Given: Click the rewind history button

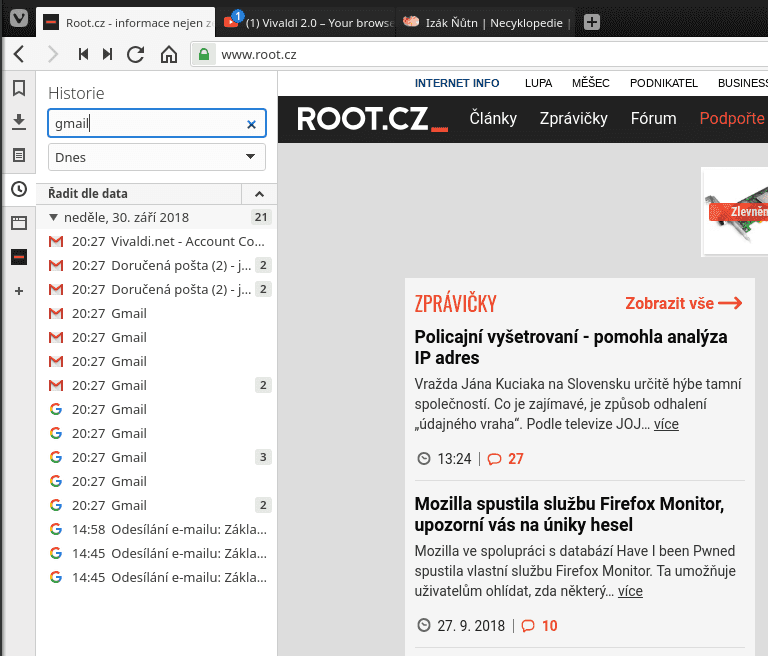Looking at the screenshot, I should [x=83, y=54].
